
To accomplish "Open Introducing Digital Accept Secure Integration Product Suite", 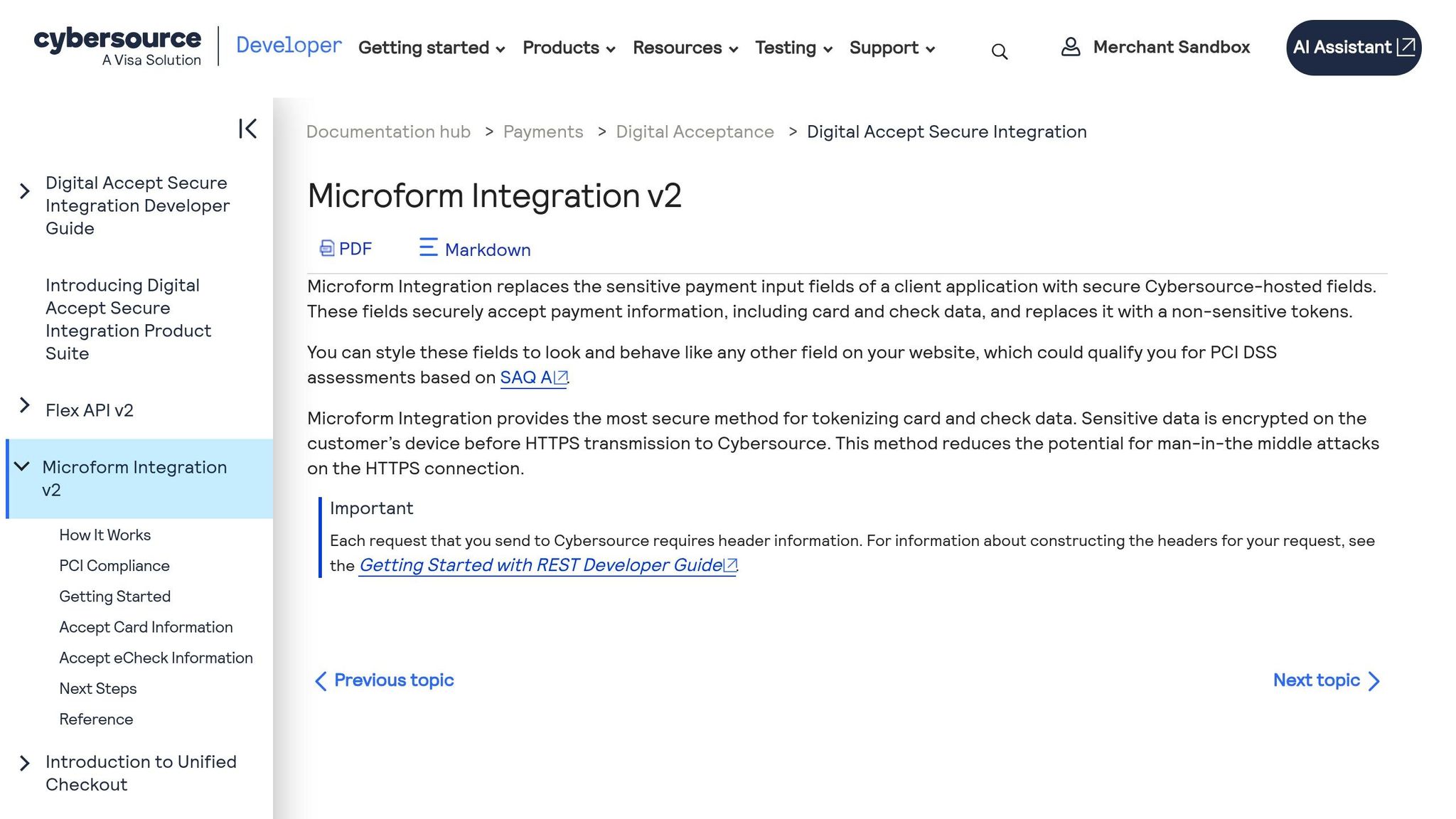I will (128, 319).
